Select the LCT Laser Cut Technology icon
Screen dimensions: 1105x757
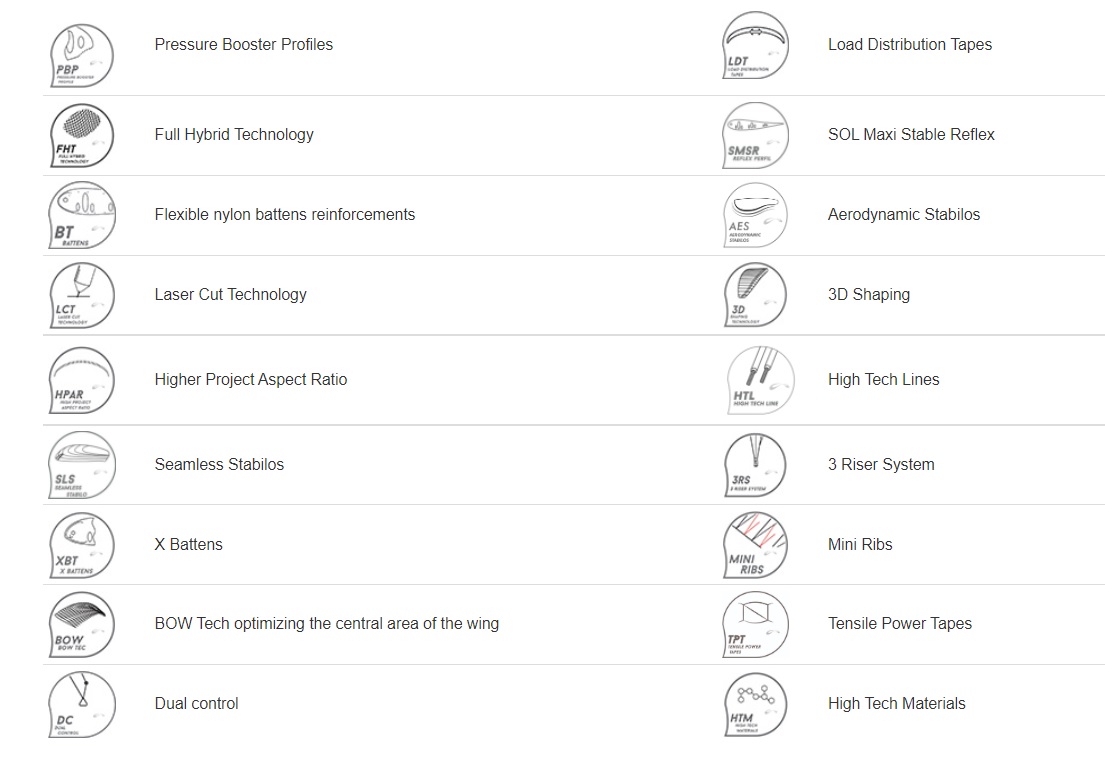point(82,295)
